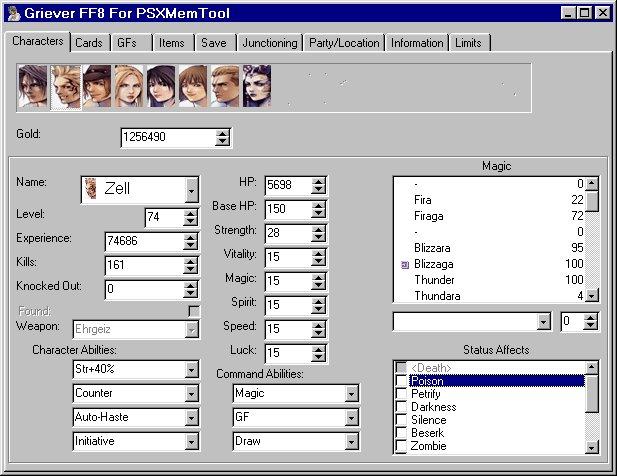Viewport: 617px width, 476px height.
Task: Open the empty magic selection dropdown
Action: 543,322
